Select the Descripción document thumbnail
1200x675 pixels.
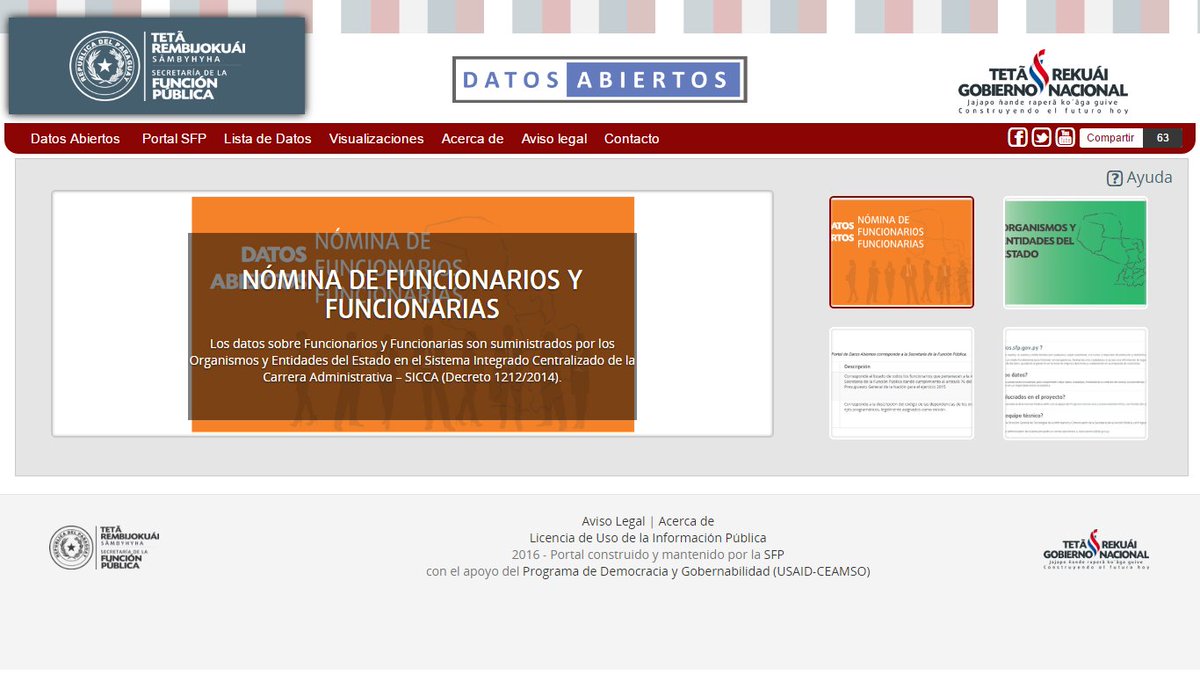[901, 383]
